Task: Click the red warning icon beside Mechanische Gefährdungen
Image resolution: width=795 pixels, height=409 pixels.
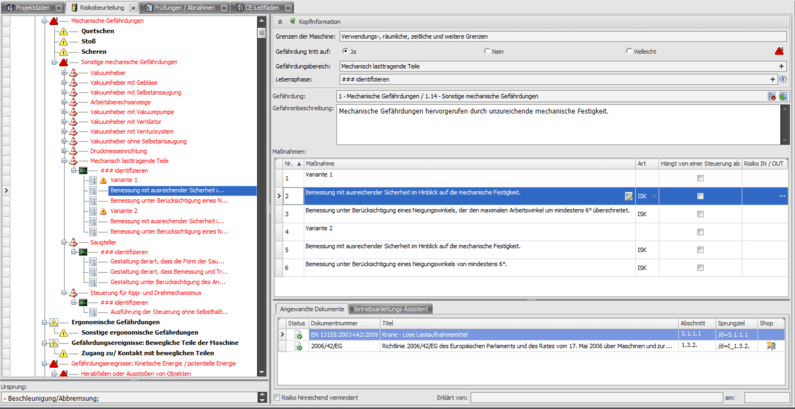Action: (54, 21)
